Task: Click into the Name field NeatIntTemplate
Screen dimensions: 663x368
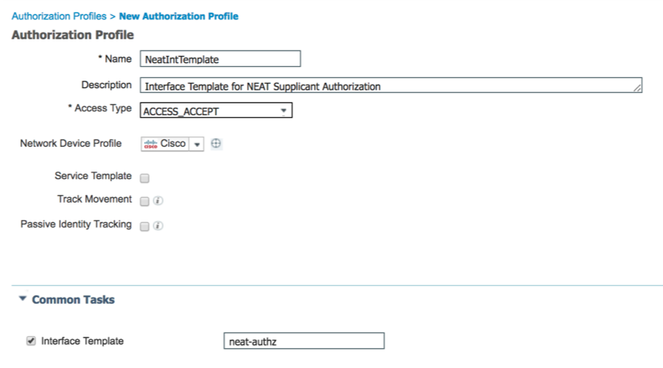Action: point(220,59)
